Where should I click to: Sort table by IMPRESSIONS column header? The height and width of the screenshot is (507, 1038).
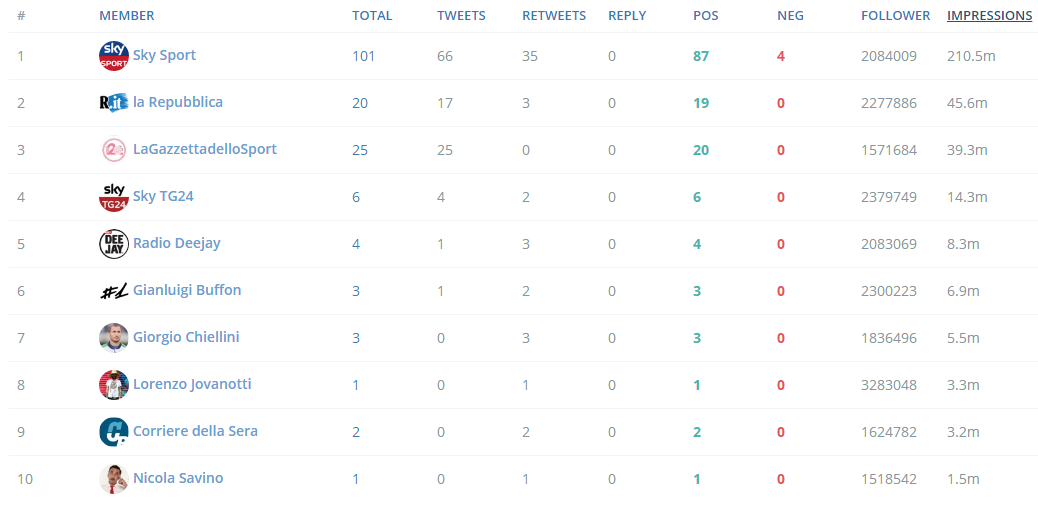(x=989, y=15)
